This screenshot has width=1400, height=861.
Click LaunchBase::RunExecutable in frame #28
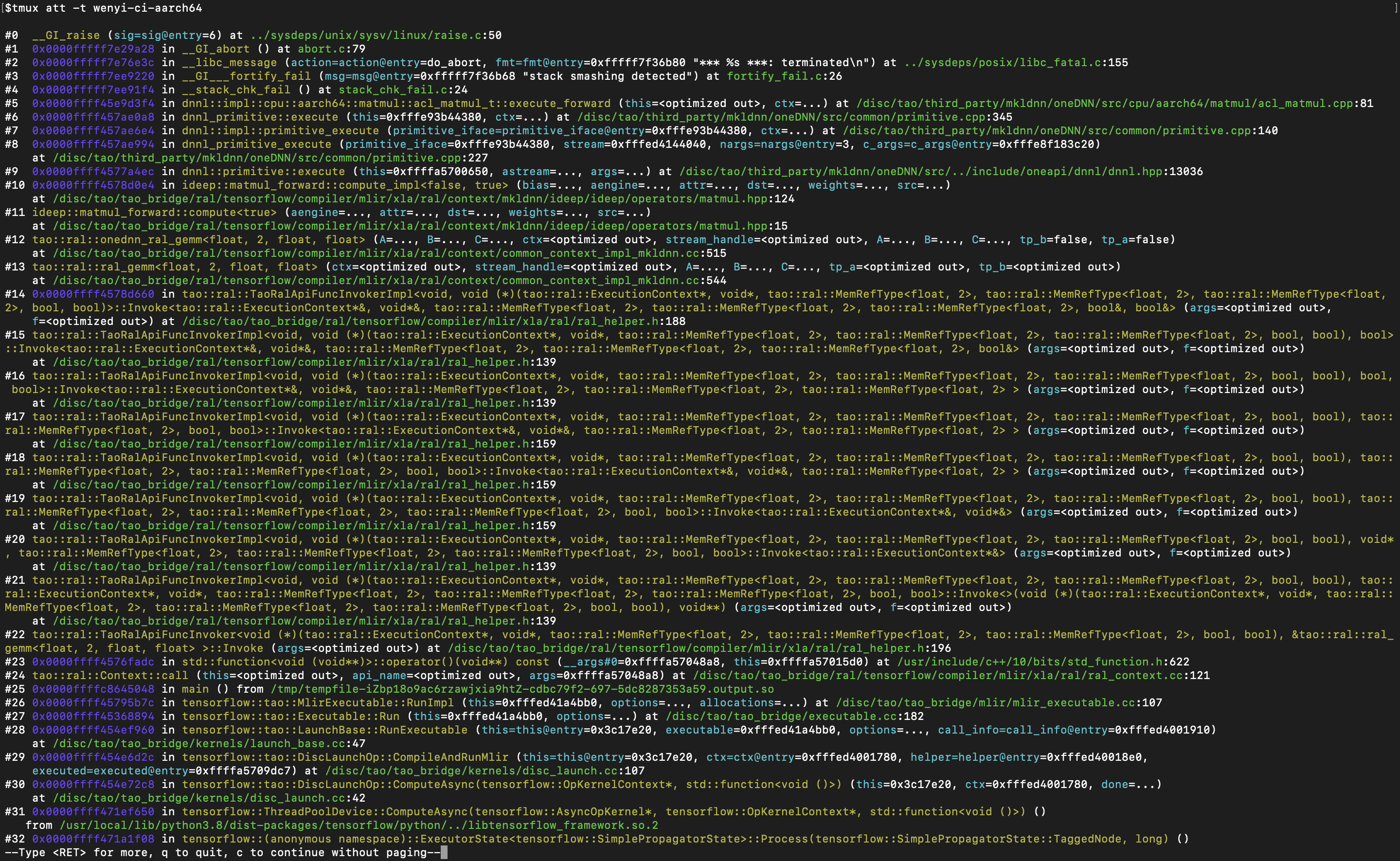coord(324,731)
